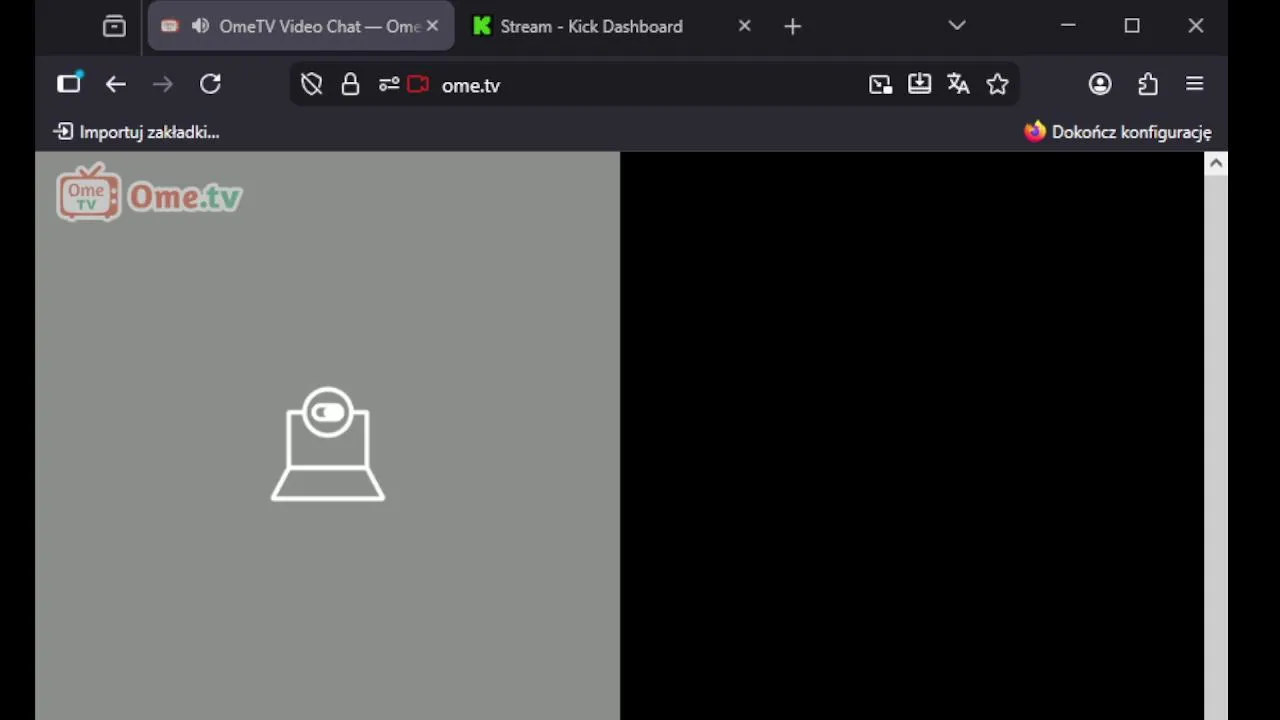Reload the current page
Screen dimensions: 1280x720
tap(210, 85)
